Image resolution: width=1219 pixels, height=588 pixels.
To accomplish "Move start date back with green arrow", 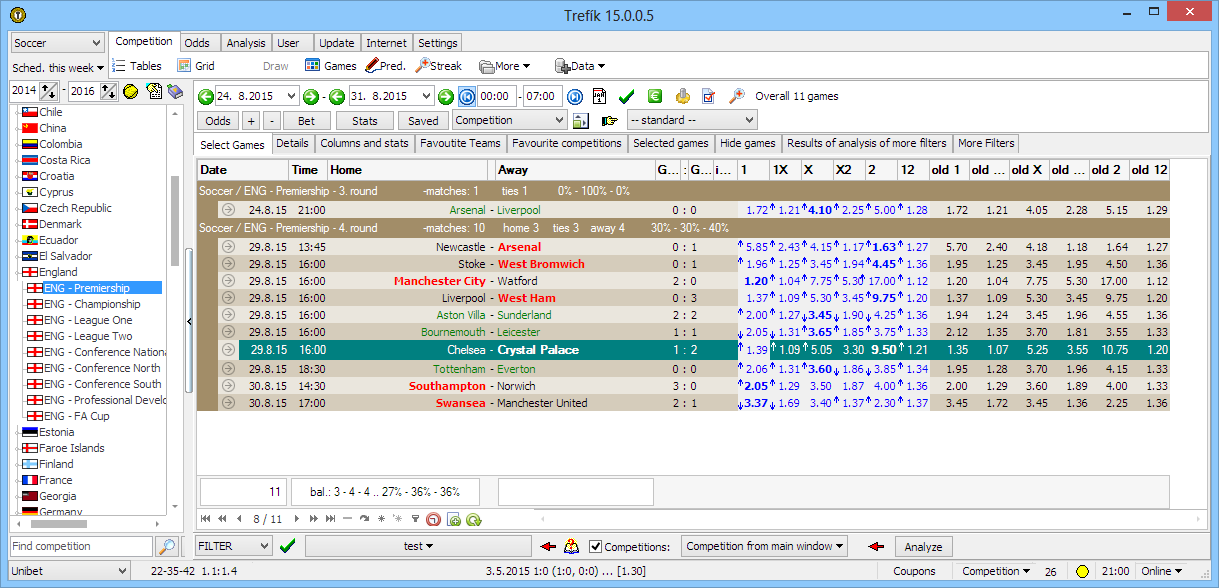I will coord(206,96).
